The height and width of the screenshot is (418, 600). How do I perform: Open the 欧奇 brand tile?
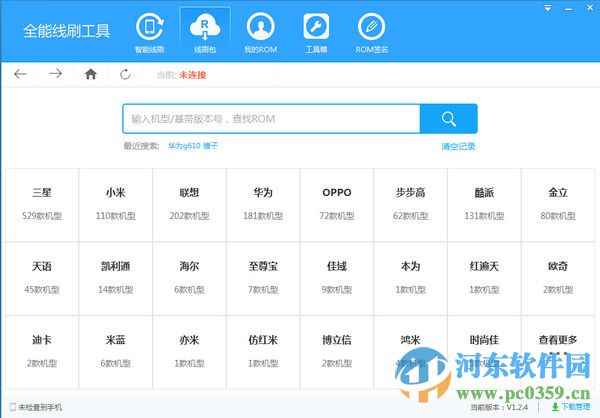(558, 279)
